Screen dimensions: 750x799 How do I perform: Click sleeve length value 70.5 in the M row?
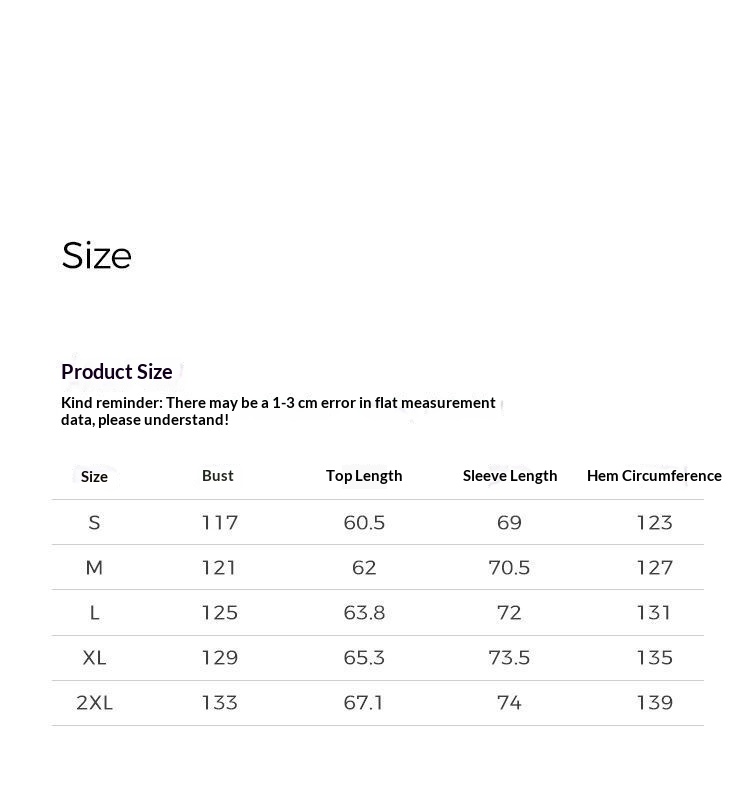(x=509, y=568)
